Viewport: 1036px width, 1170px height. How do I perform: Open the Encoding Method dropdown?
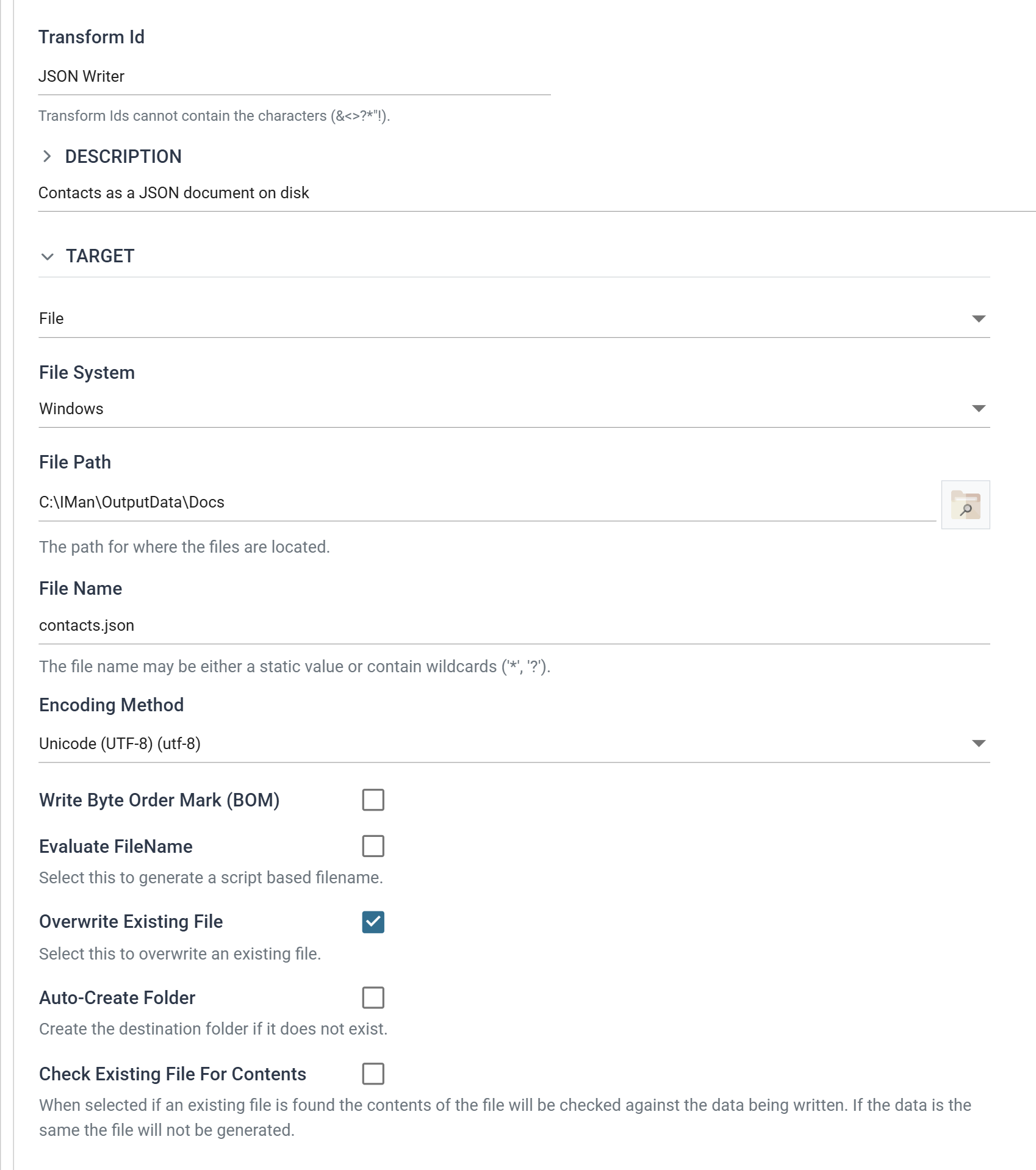click(x=514, y=744)
